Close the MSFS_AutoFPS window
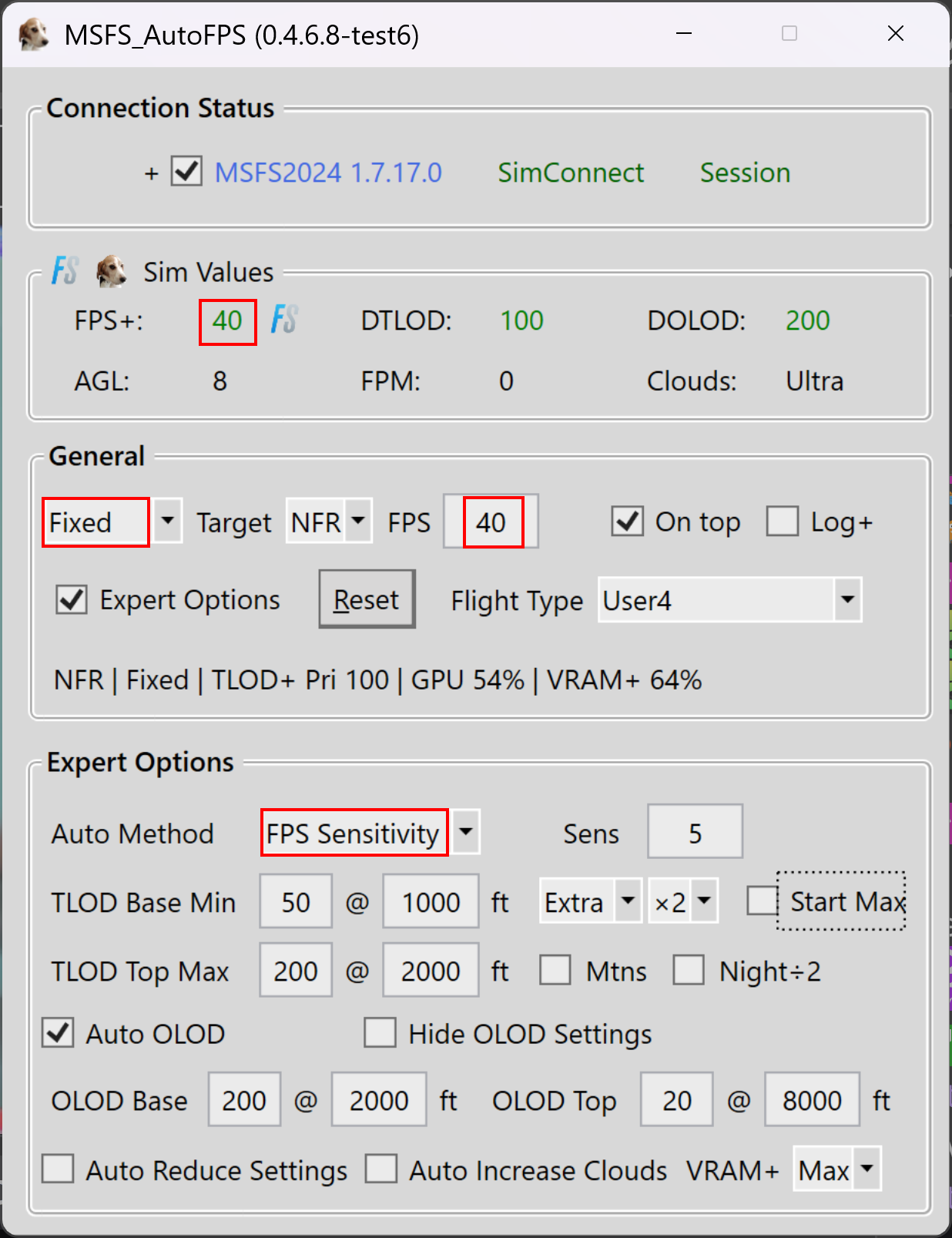 [x=895, y=34]
